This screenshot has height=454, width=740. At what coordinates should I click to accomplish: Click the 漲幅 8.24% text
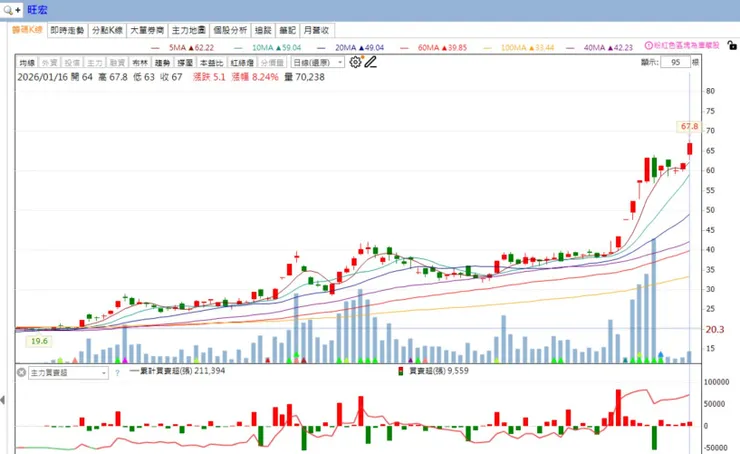(x=255, y=77)
